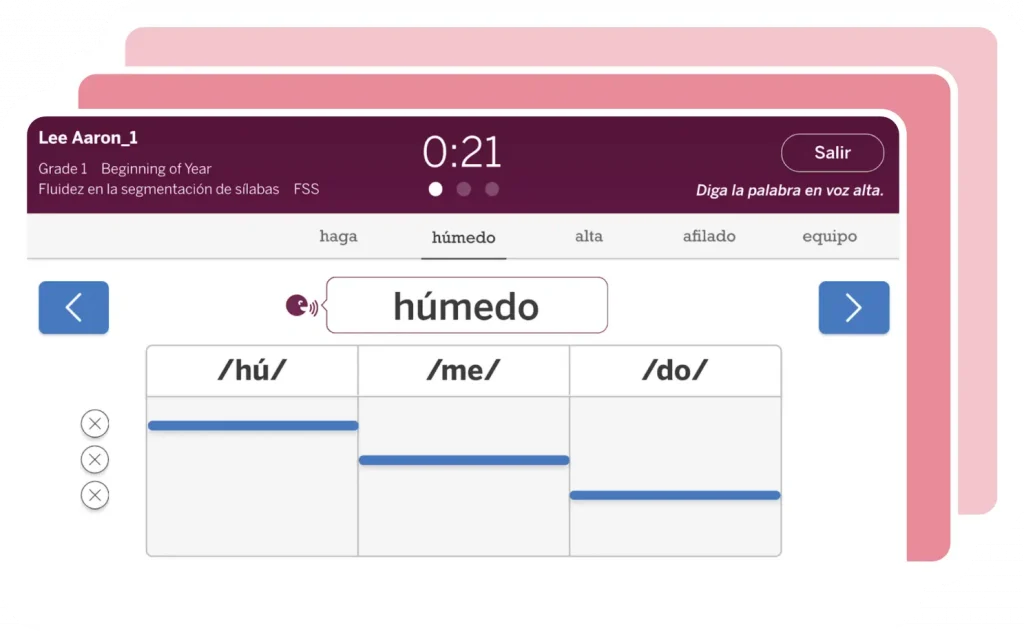1024x631 pixels.
Task: Select the first progress dot under timer
Action: pyautogui.click(x=436, y=189)
